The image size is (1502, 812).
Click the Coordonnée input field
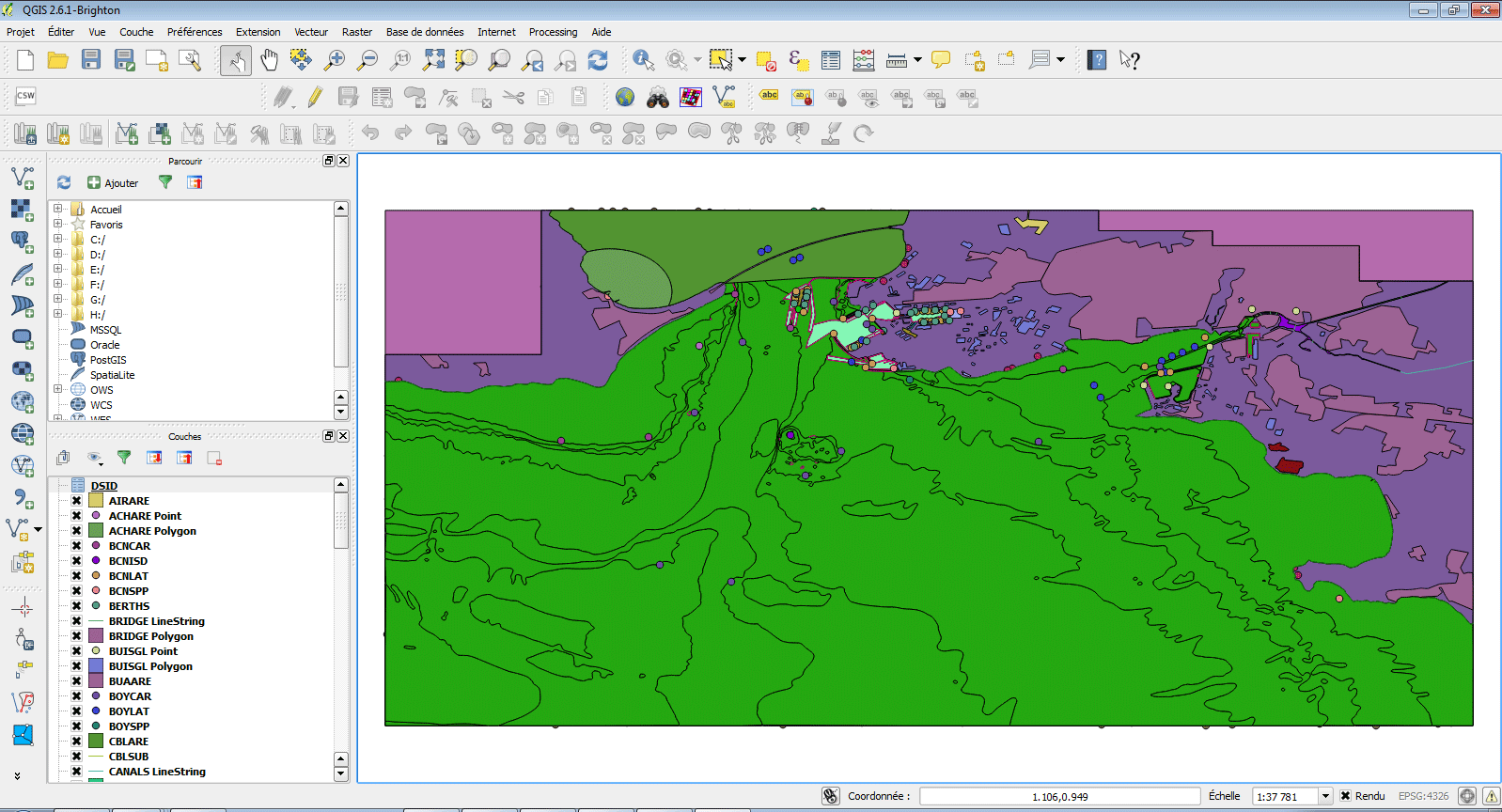point(1059,796)
